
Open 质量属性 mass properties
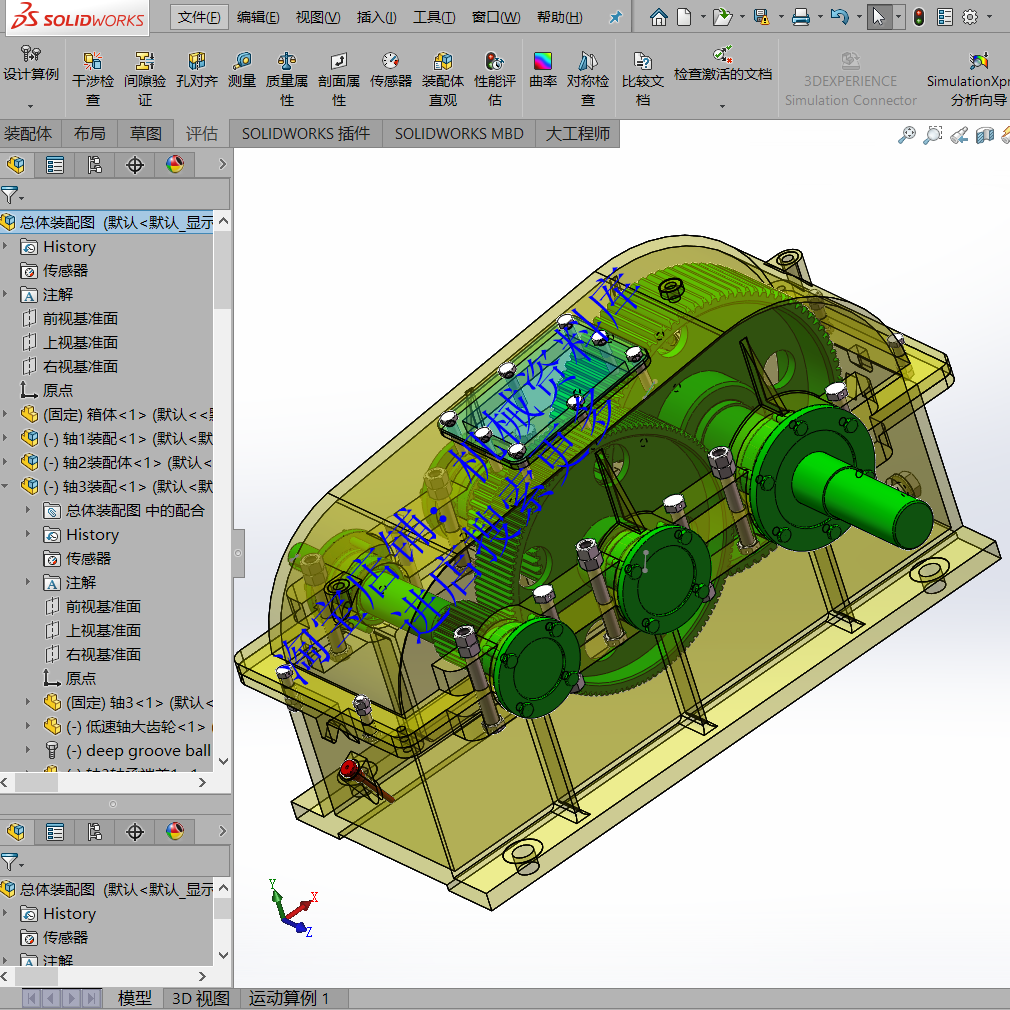[287, 76]
